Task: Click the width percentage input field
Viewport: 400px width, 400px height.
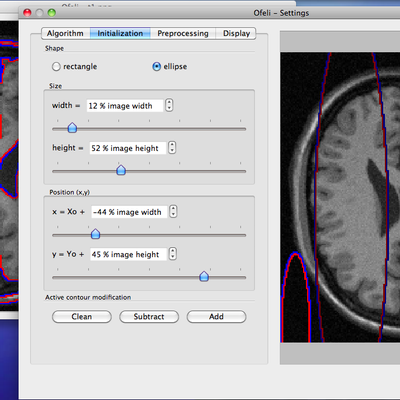Action: 125,106
